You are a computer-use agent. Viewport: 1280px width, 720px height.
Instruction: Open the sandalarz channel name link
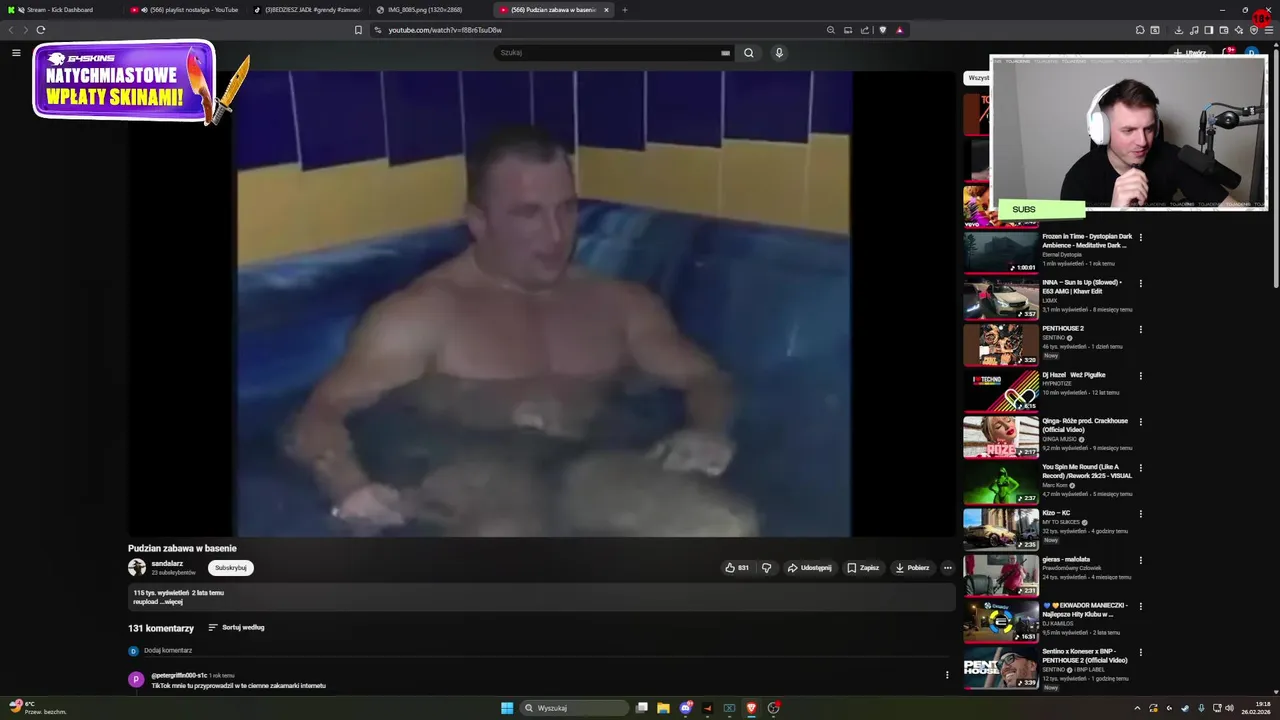pos(167,564)
